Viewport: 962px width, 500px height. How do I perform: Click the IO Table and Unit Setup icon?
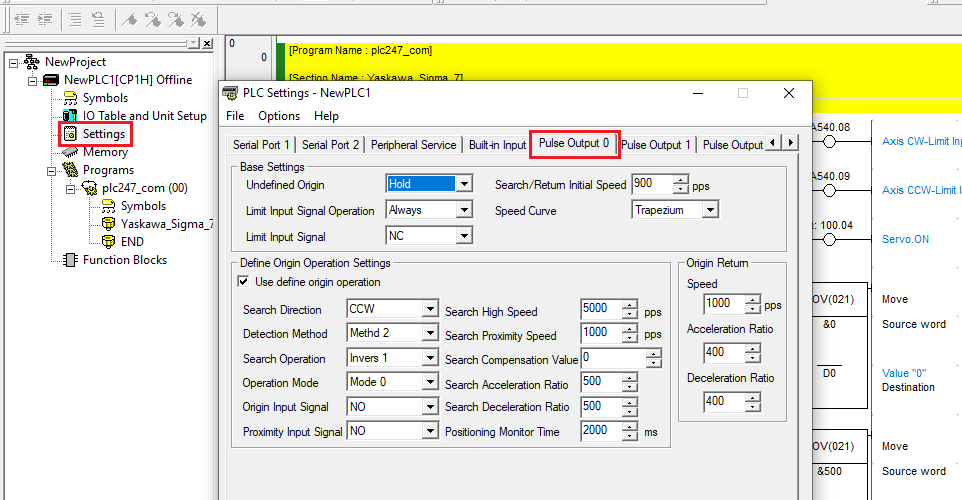pyautogui.click(x=71, y=116)
